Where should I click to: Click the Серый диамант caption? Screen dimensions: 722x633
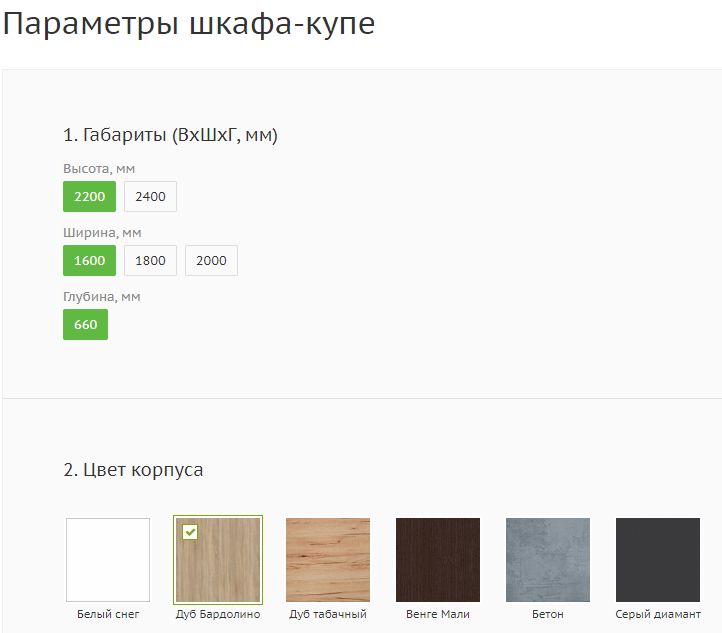point(658,614)
